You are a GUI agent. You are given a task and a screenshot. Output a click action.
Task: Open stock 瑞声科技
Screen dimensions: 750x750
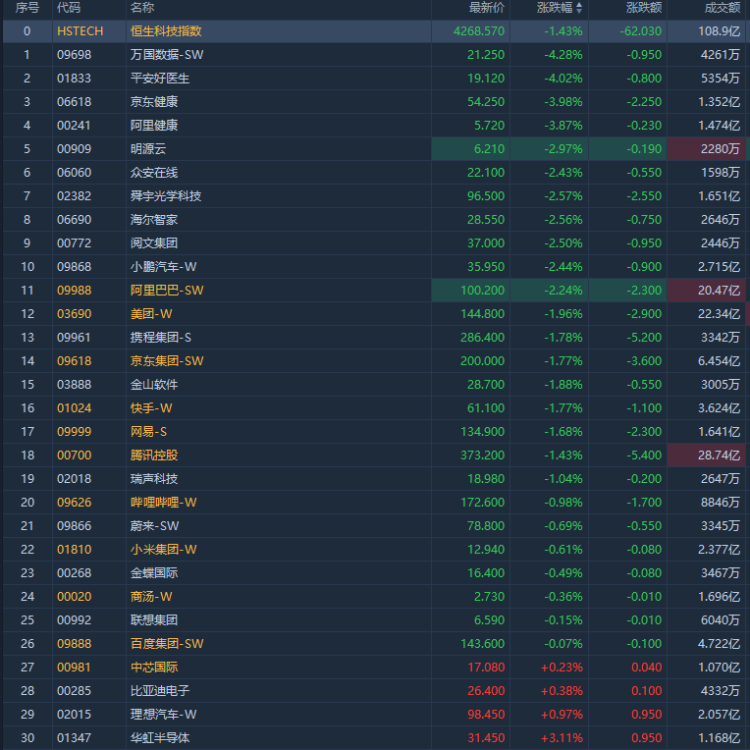tap(154, 479)
